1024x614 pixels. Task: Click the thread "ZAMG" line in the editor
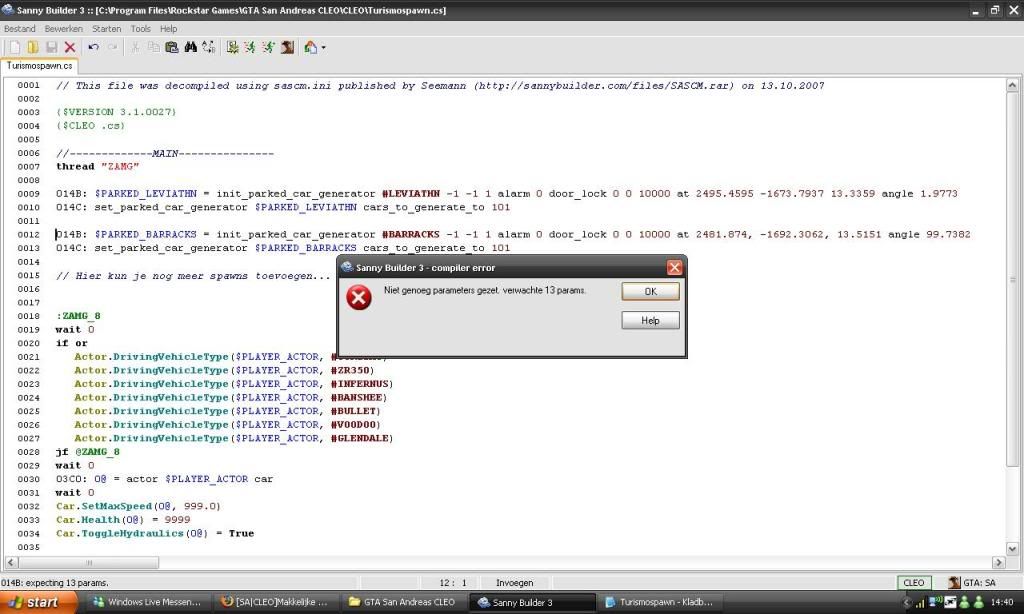click(97, 167)
